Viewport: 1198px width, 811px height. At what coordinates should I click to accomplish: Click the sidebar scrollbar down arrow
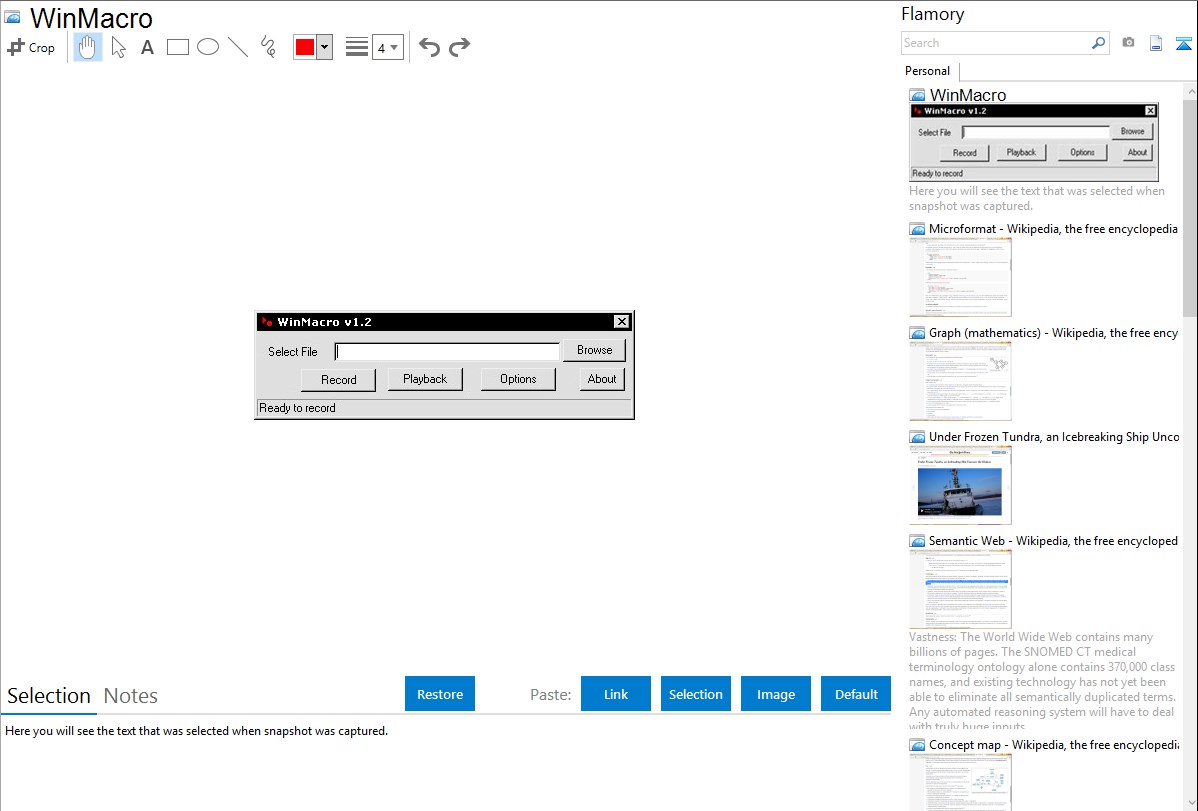click(x=1191, y=803)
